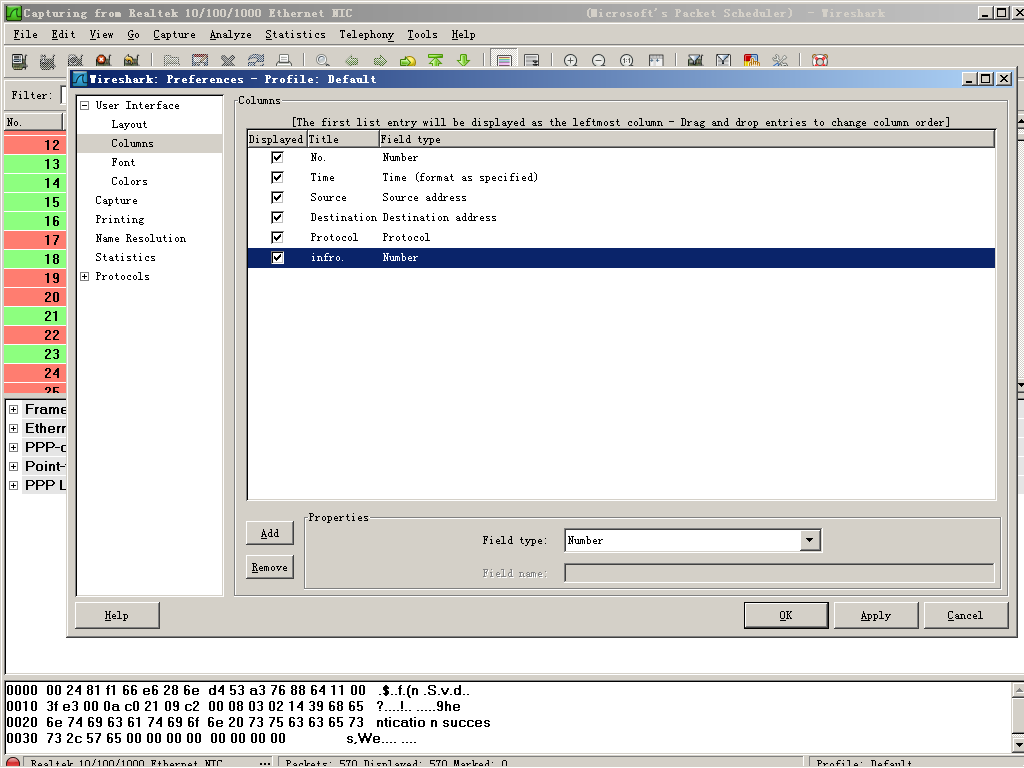Expand the Point-to-Point detail row
The height and width of the screenshot is (768, 1024).
pos(13,466)
